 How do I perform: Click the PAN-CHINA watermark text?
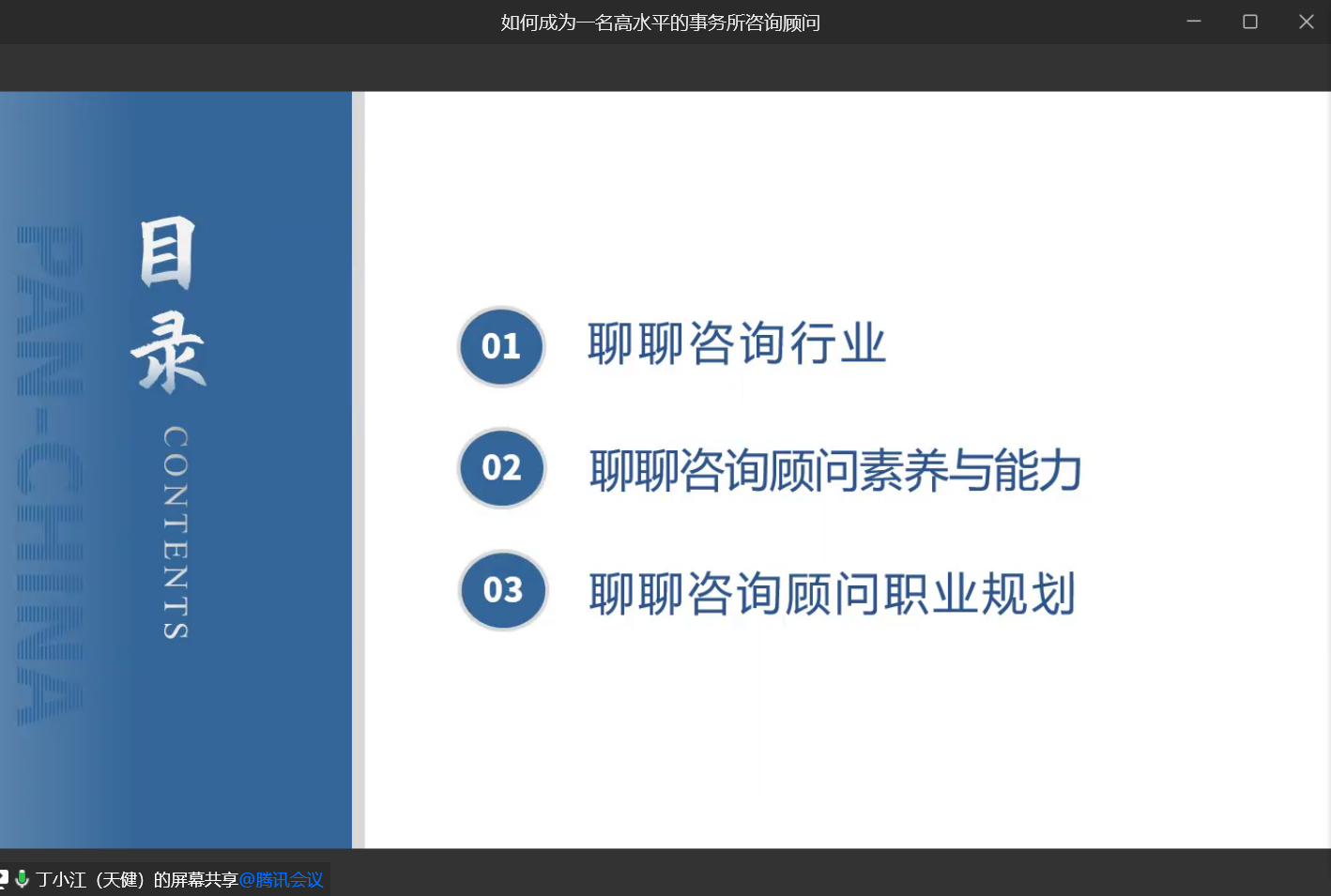coord(50,476)
